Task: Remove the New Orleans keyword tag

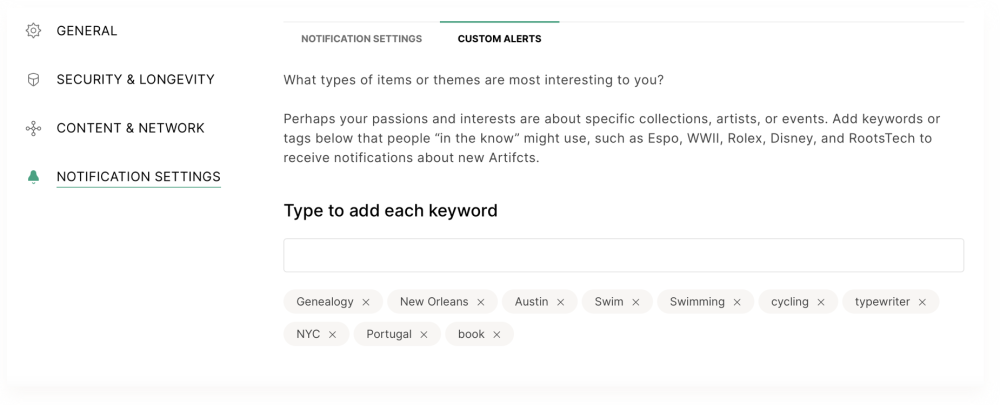Action: tap(480, 302)
